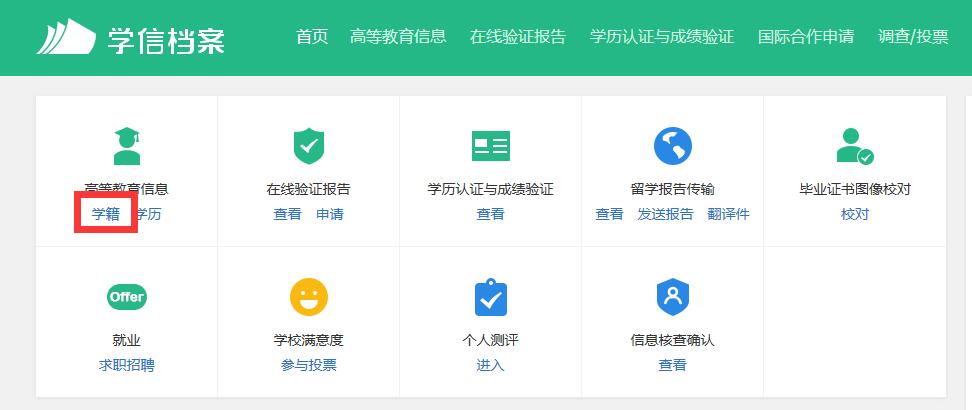972x410 pixels.
Task: Click the green shield icon for 在线验证报告
Action: tap(308, 146)
